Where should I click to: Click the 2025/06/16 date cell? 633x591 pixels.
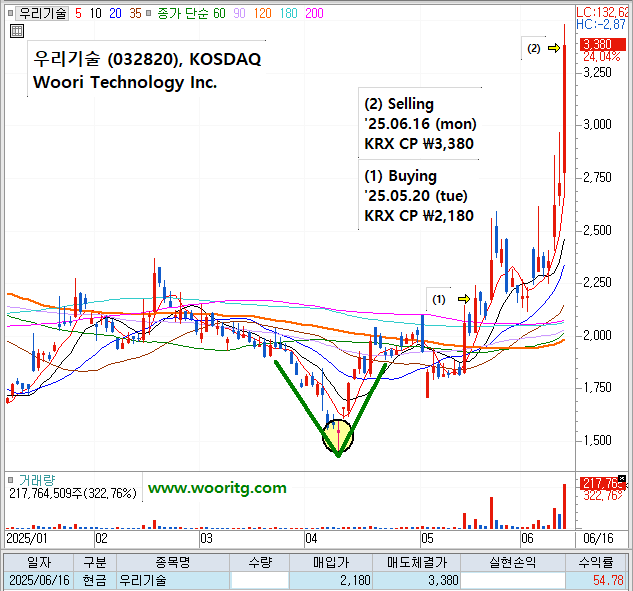coord(39,581)
